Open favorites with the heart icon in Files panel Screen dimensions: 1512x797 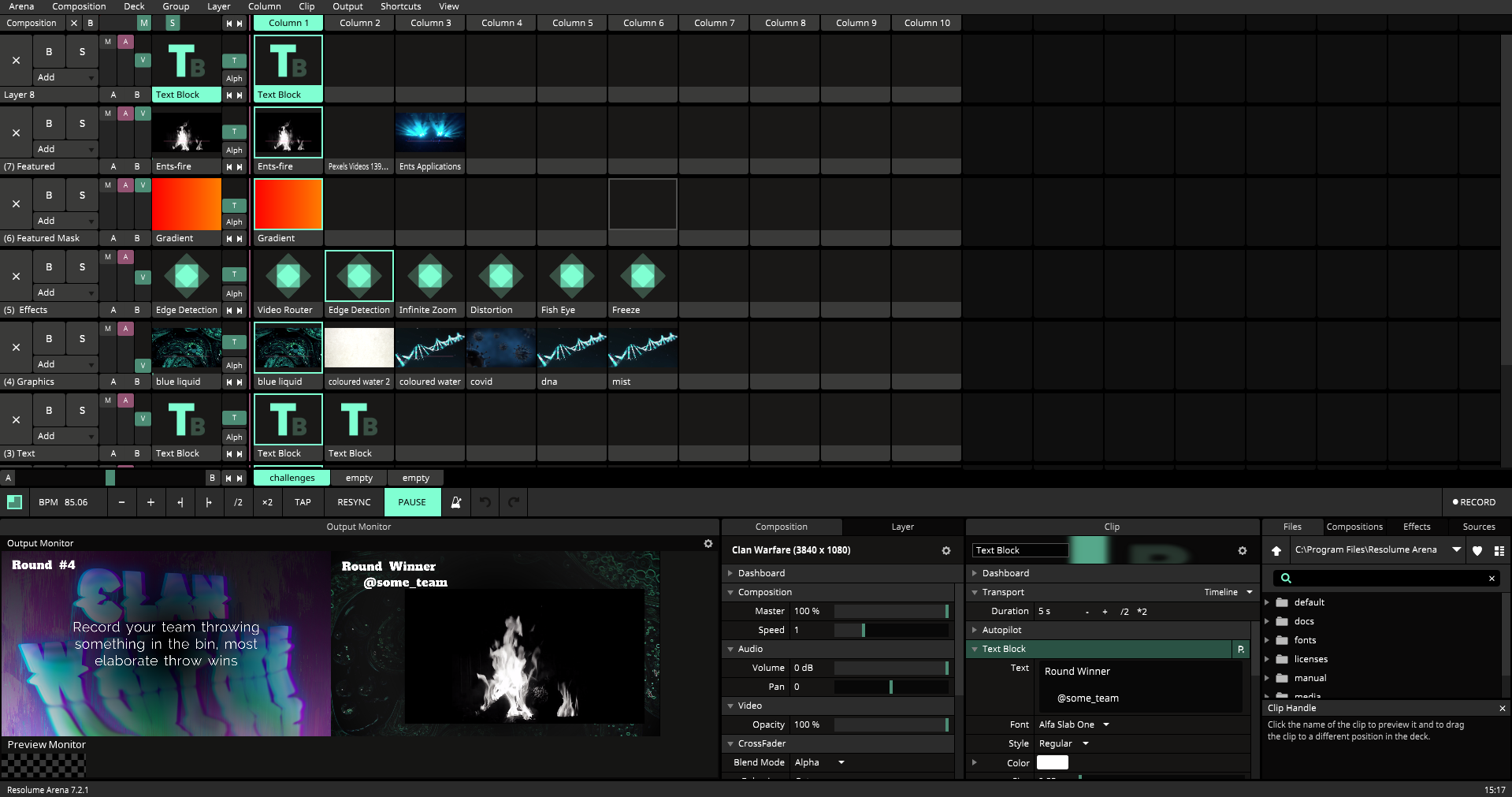[x=1477, y=550]
